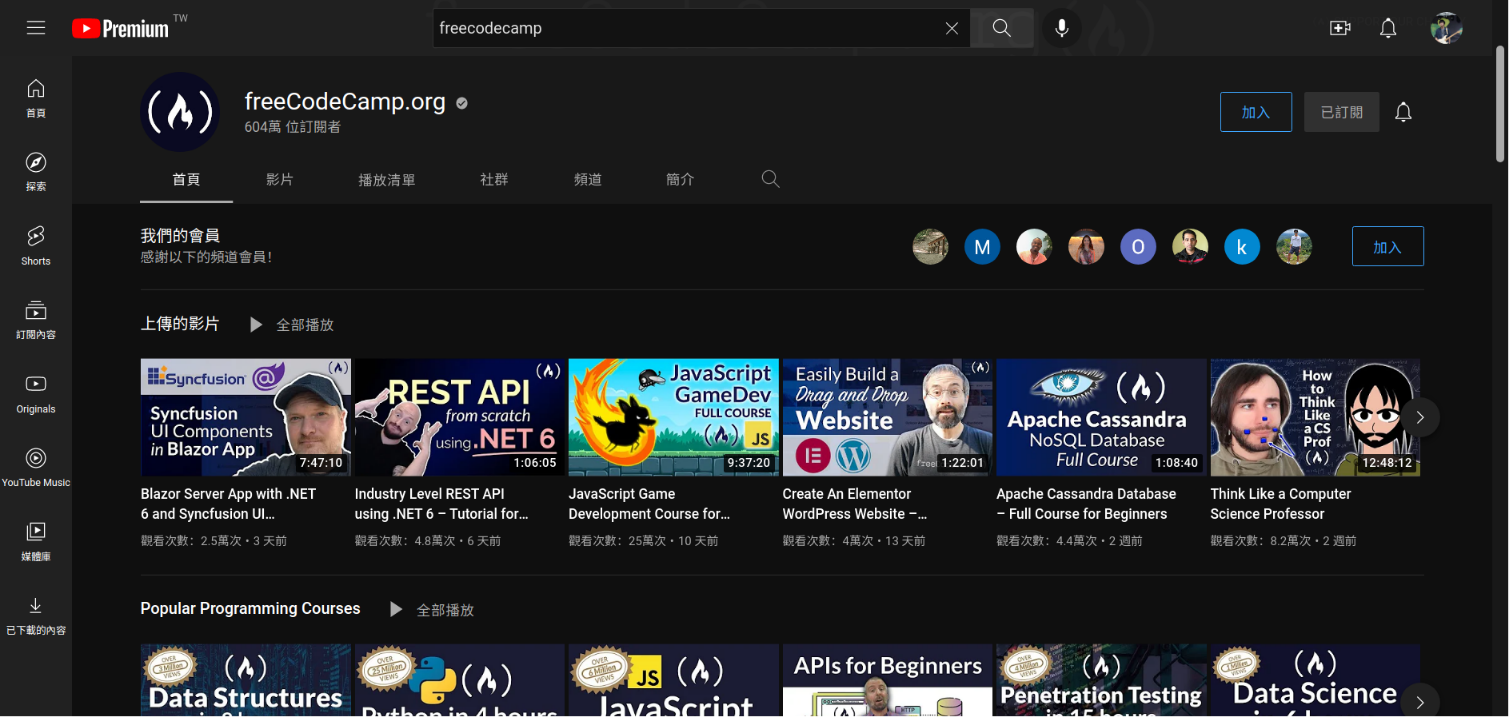Open the top bar notifications bell
Image resolution: width=1509 pixels, height=717 pixels.
1388,28
